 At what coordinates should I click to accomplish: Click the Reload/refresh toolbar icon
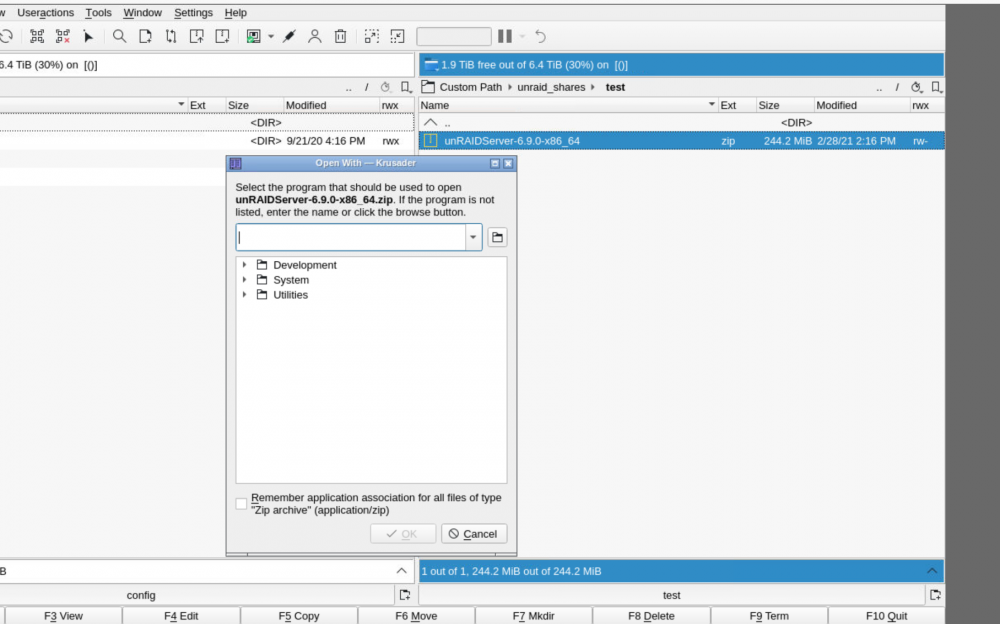pos(6,36)
